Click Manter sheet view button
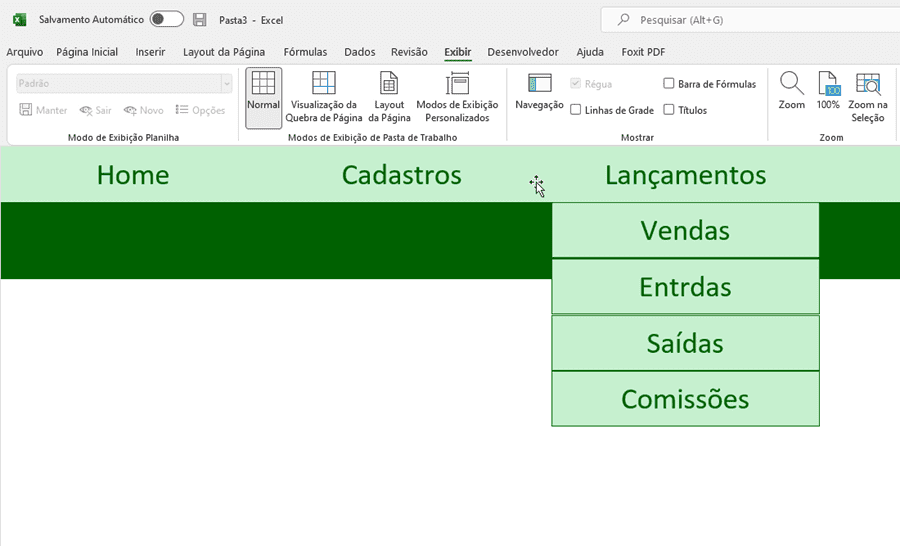The height and width of the screenshot is (546, 900). point(43,110)
